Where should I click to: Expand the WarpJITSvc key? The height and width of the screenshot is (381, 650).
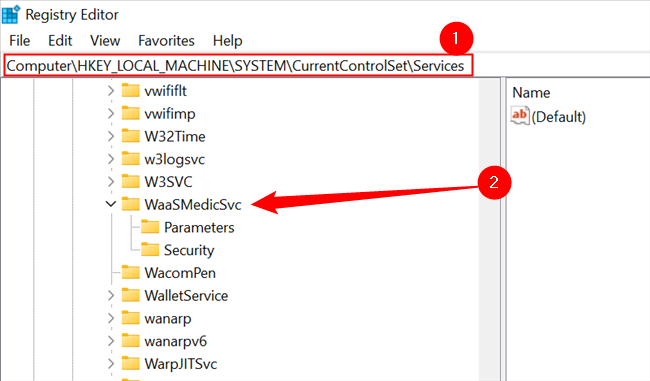tap(111, 364)
